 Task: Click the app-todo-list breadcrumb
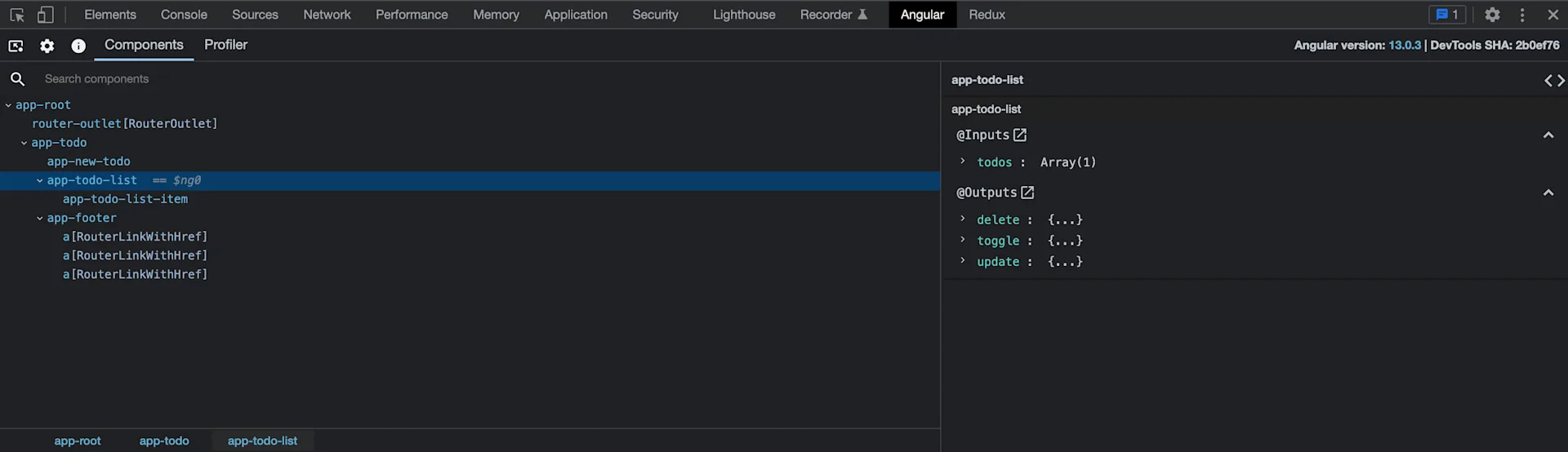pyautogui.click(x=262, y=441)
